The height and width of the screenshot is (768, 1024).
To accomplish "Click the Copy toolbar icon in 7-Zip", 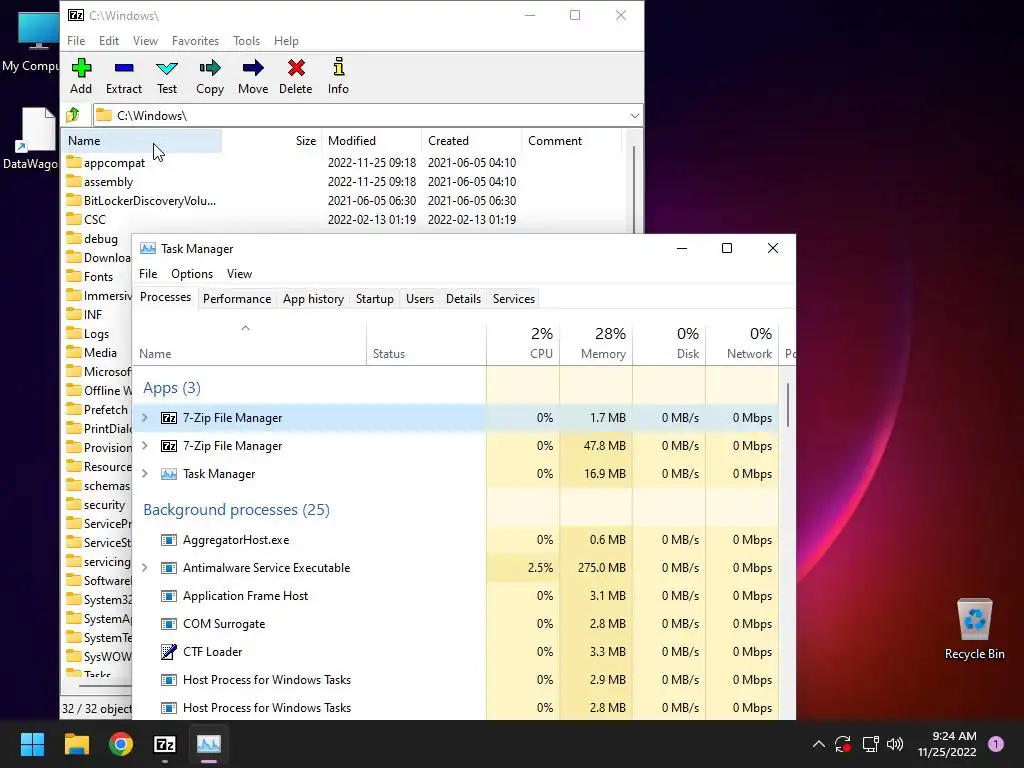I will 210,76.
